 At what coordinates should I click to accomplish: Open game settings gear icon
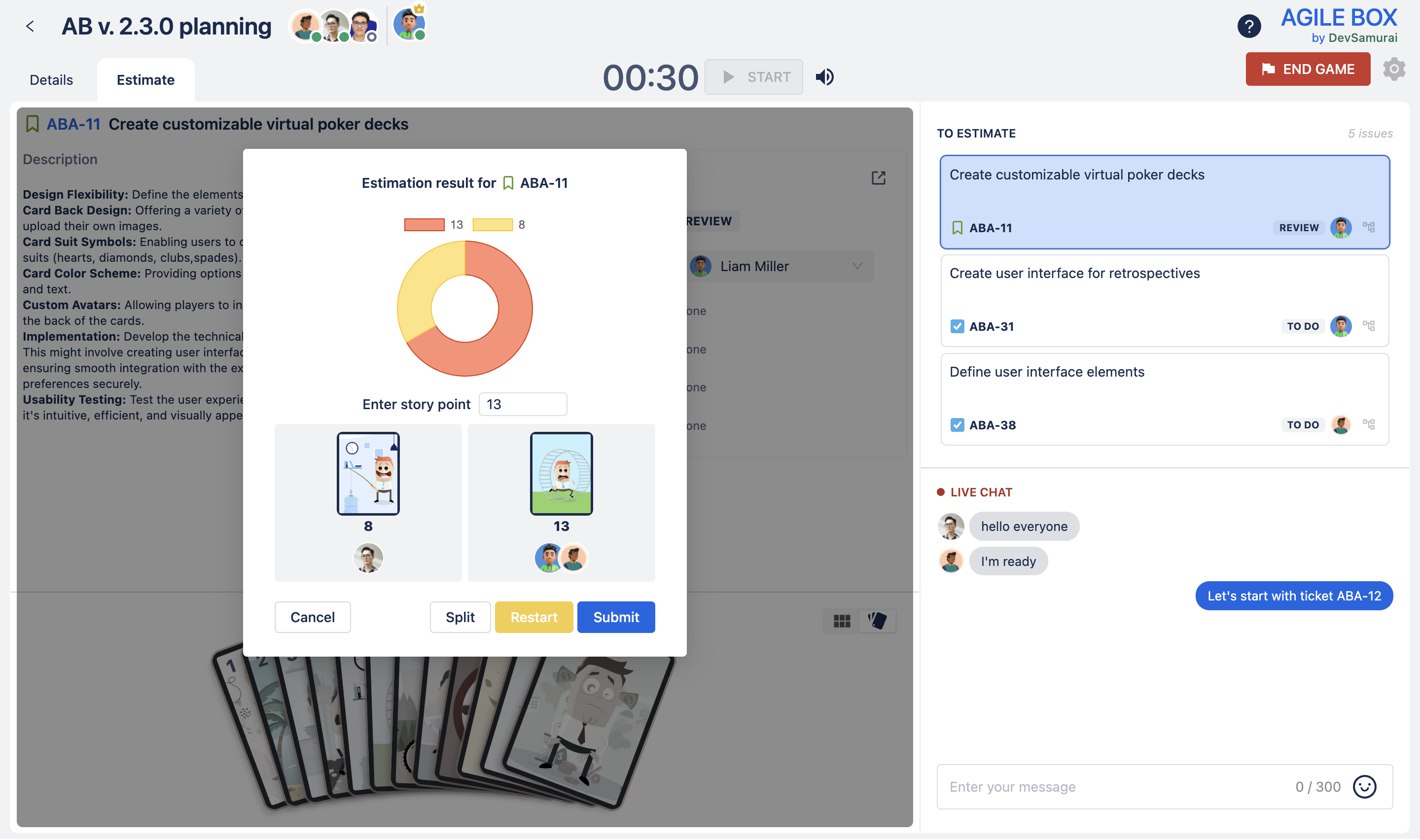point(1393,69)
